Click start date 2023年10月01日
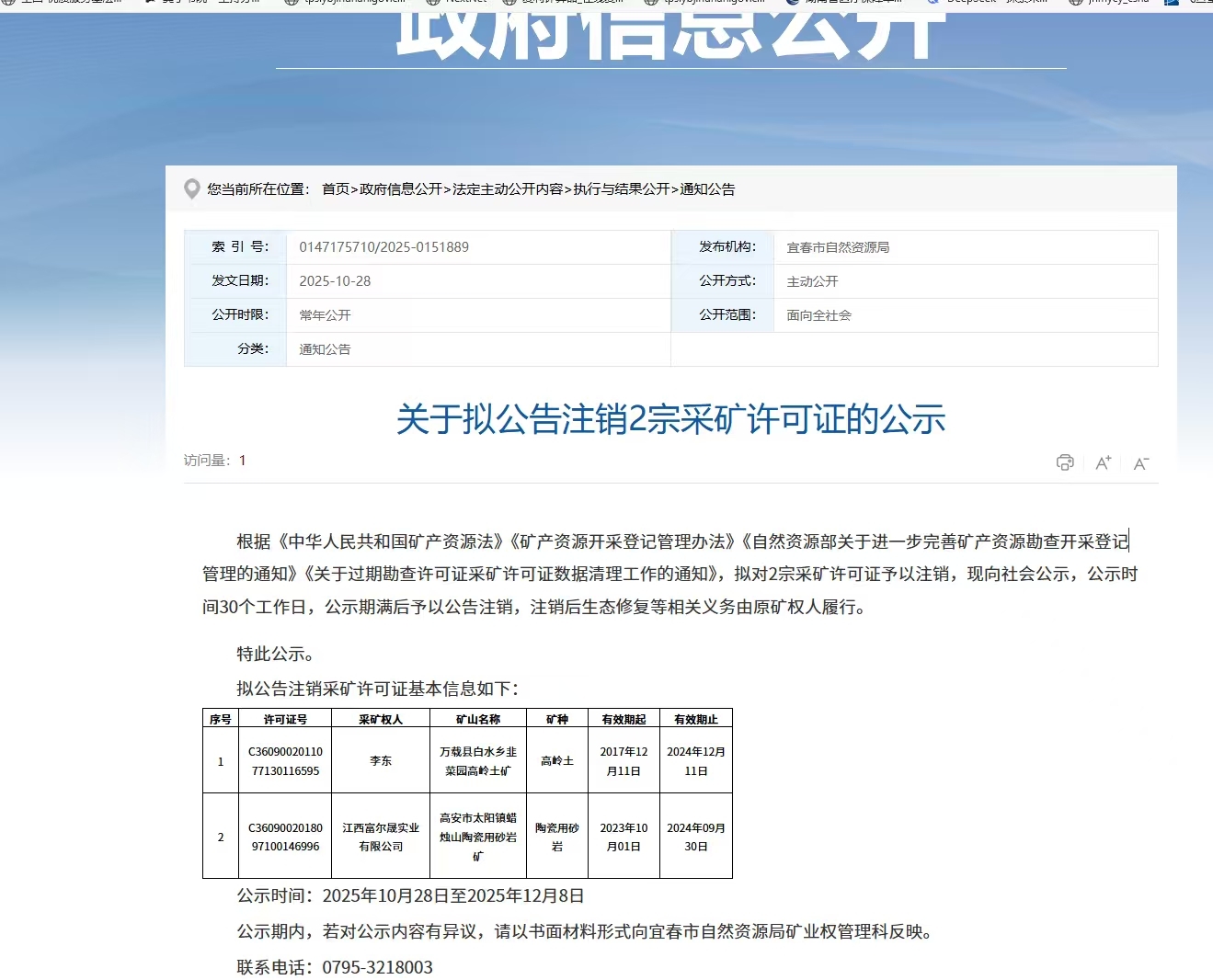This screenshot has height=980, width=1213. 624,837
